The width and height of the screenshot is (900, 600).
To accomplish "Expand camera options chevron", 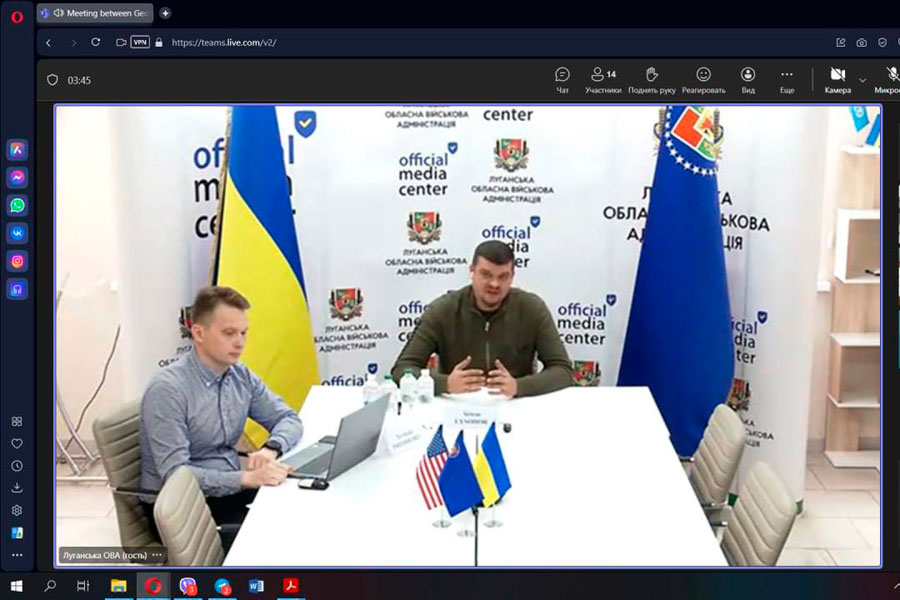I will 862,80.
